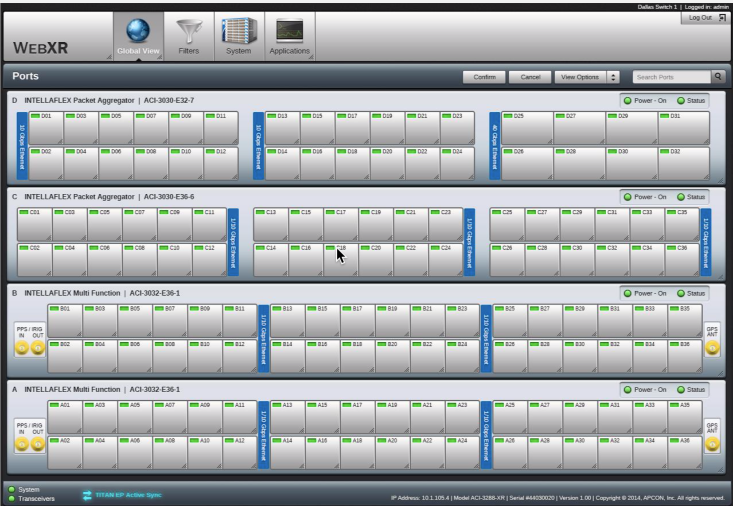Select port D17

coord(352,128)
